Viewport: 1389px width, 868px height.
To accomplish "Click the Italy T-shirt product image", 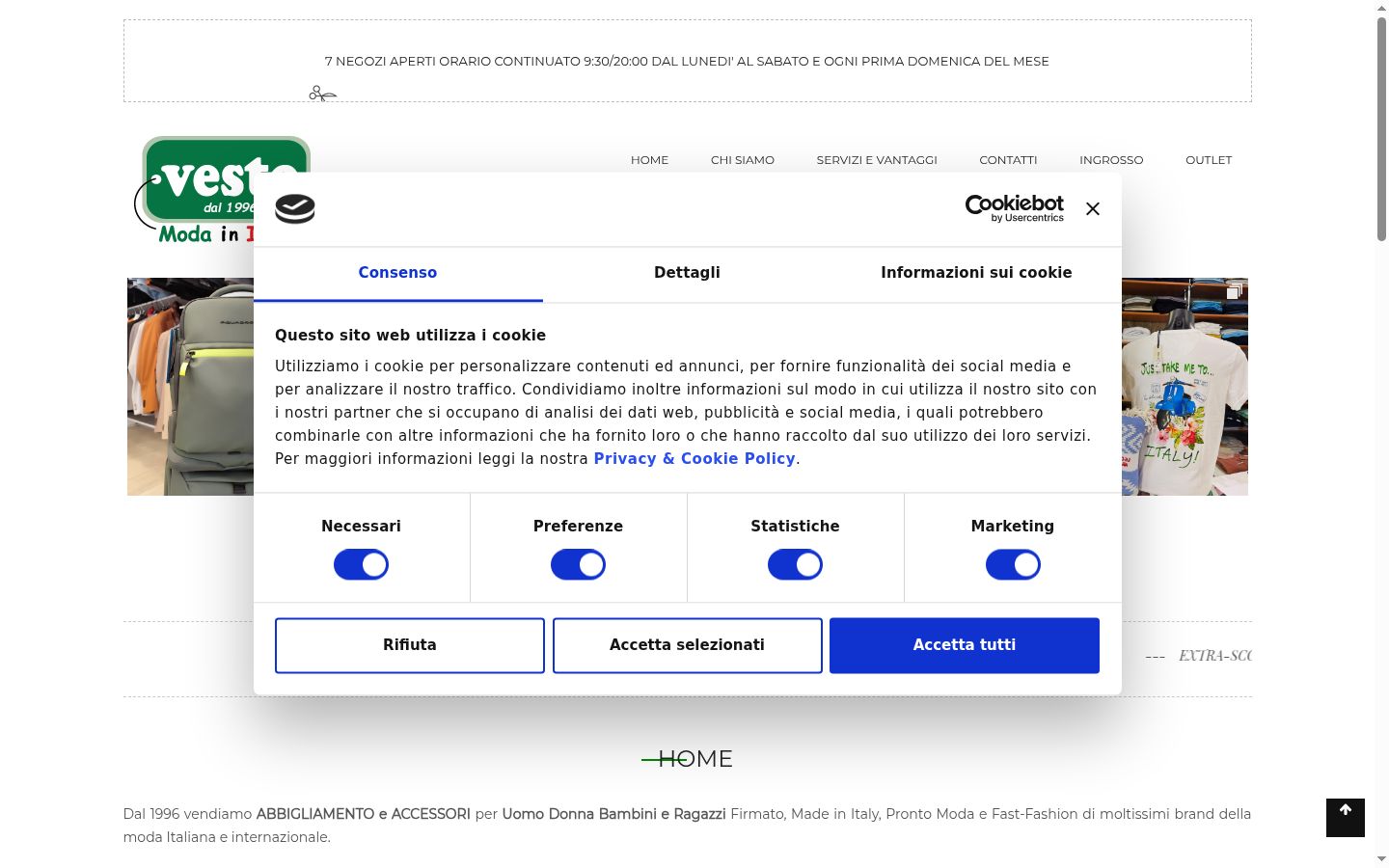I will point(1185,387).
